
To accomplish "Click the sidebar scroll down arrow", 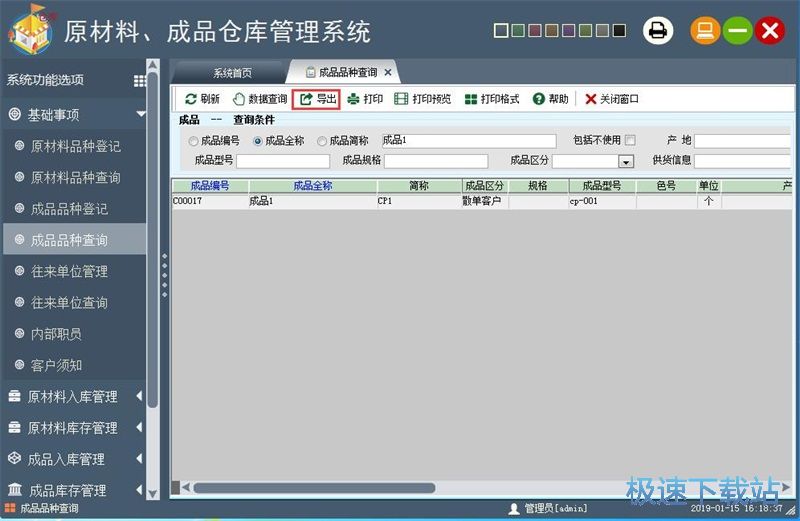I will click(153, 494).
